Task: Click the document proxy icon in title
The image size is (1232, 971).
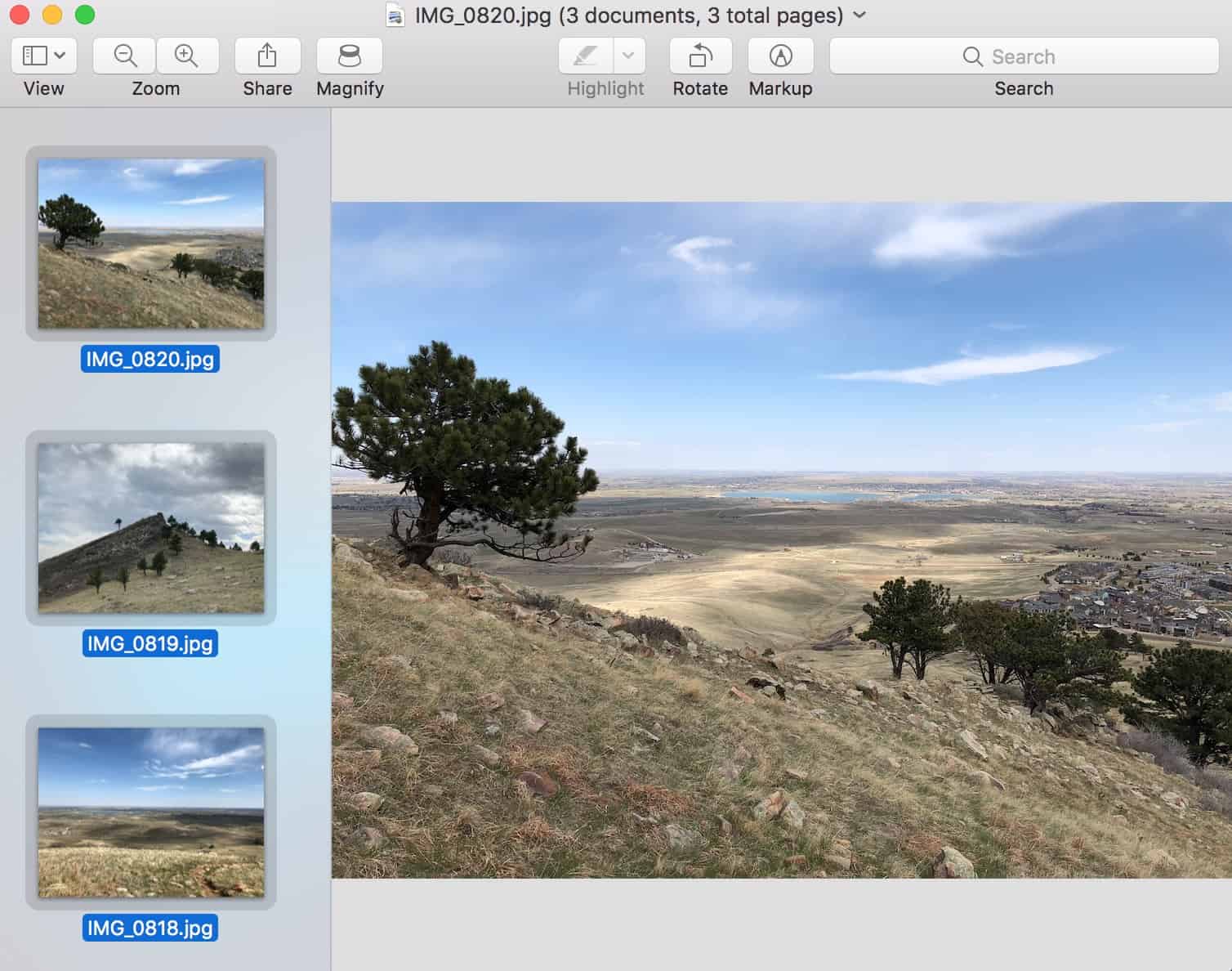Action: click(x=395, y=16)
